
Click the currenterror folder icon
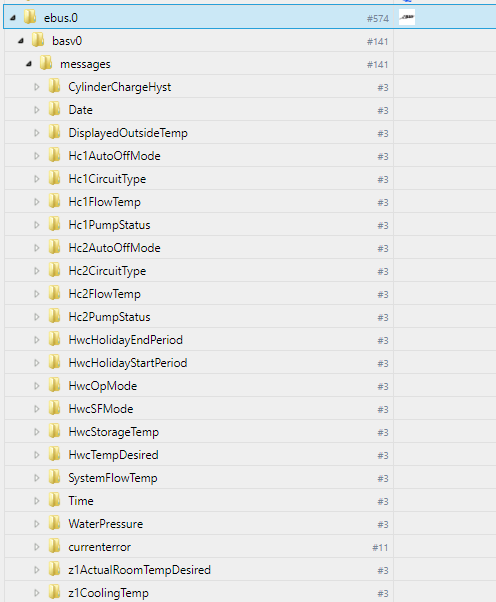(55, 546)
